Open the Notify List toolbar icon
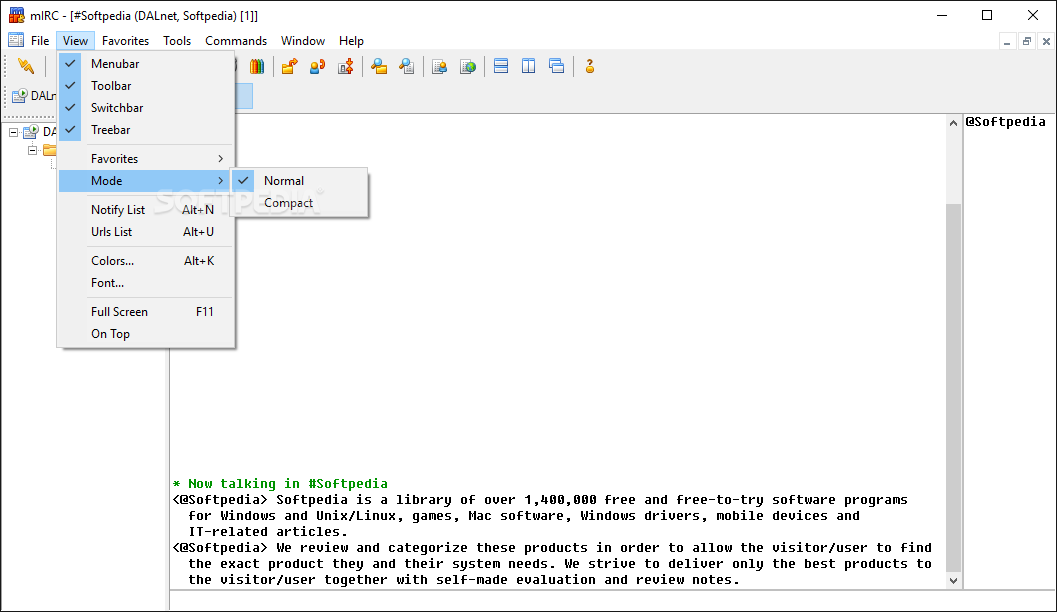The width and height of the screenshot is (1057, 612). pyautogui.click(x=440, y=66)
